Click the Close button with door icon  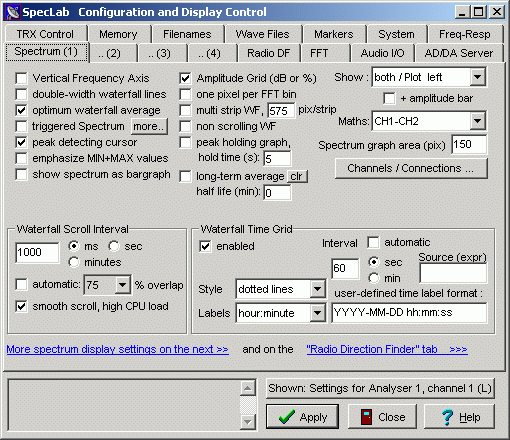click(x=382, y=417)
